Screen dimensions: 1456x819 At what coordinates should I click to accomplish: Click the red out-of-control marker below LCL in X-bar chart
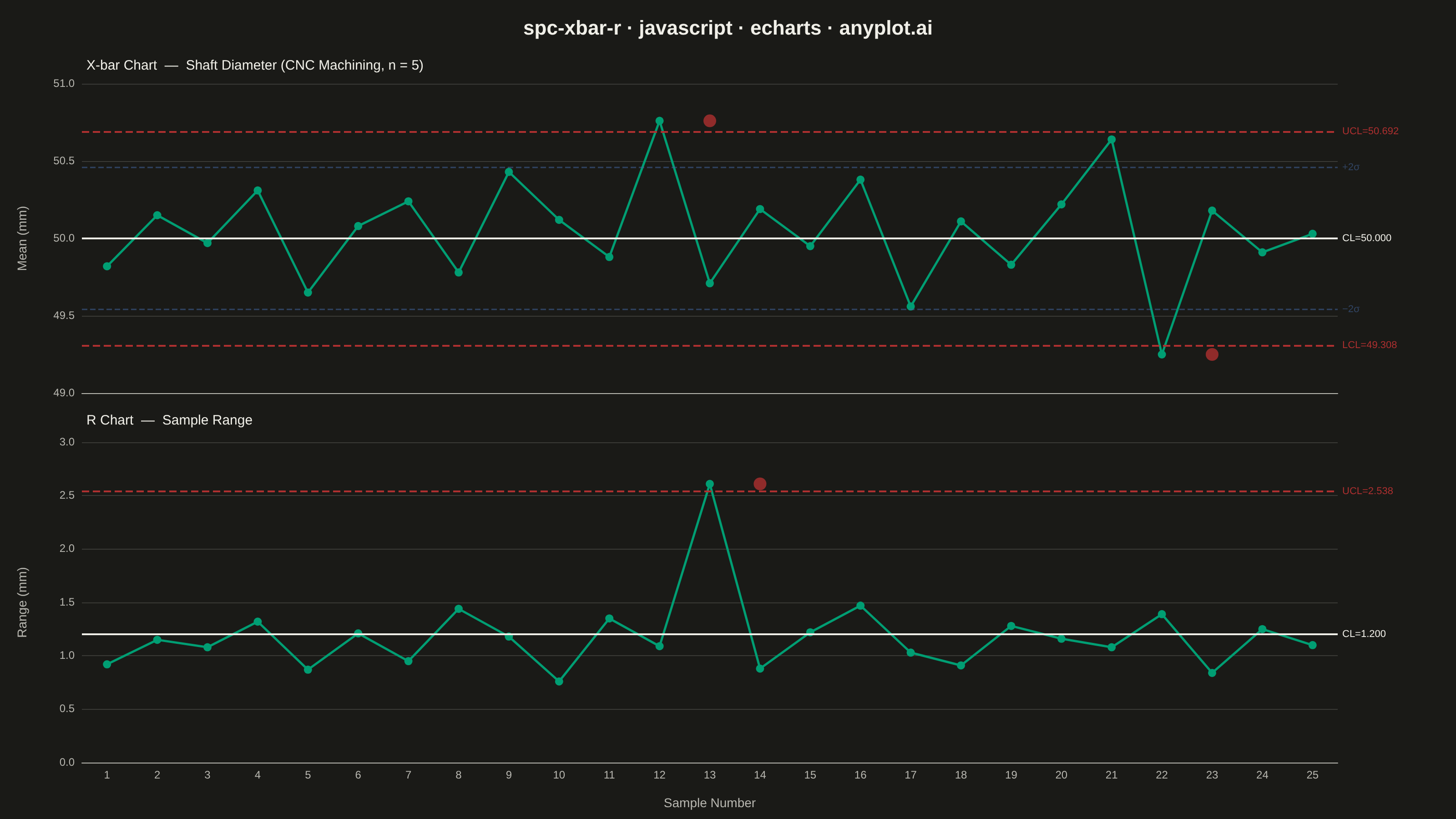[1212, 354]
